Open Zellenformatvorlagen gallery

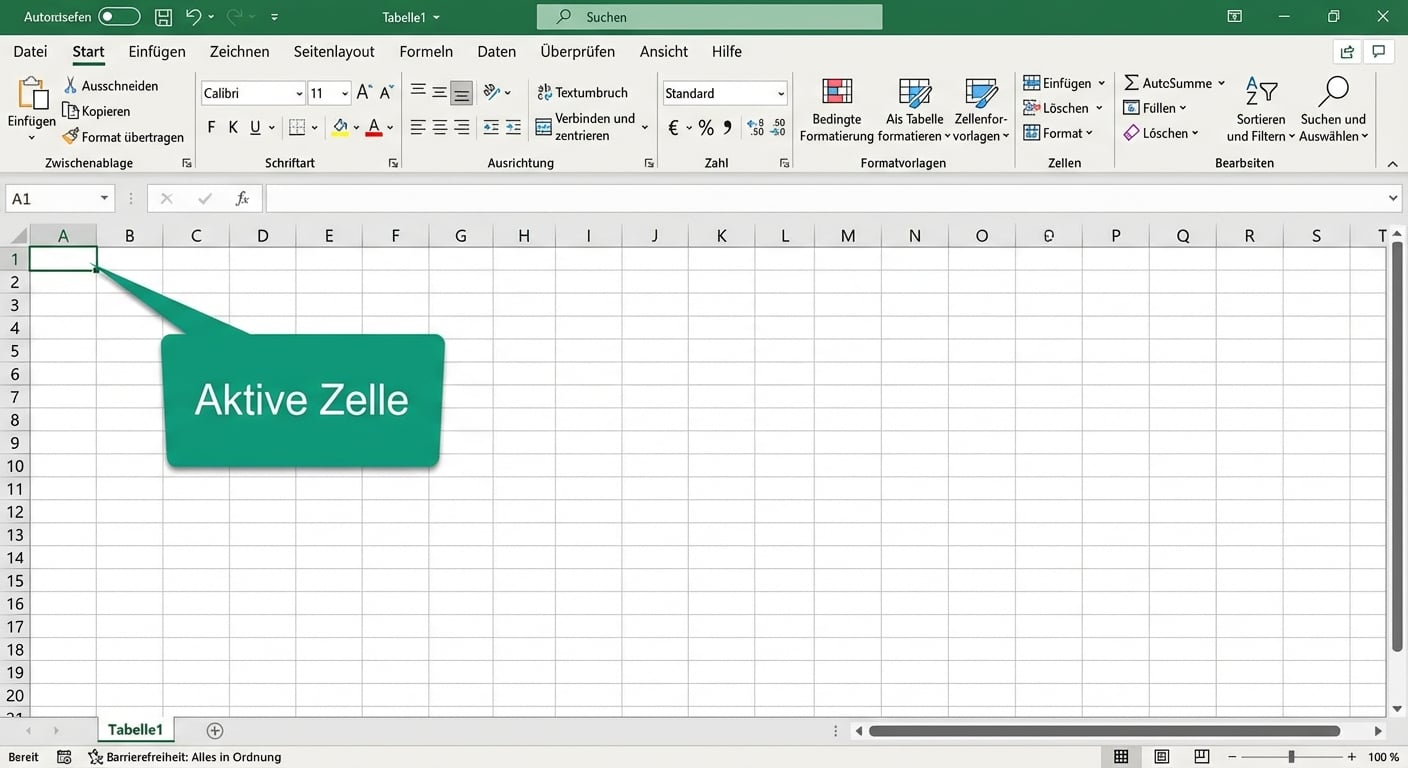(x=981, y=110)
